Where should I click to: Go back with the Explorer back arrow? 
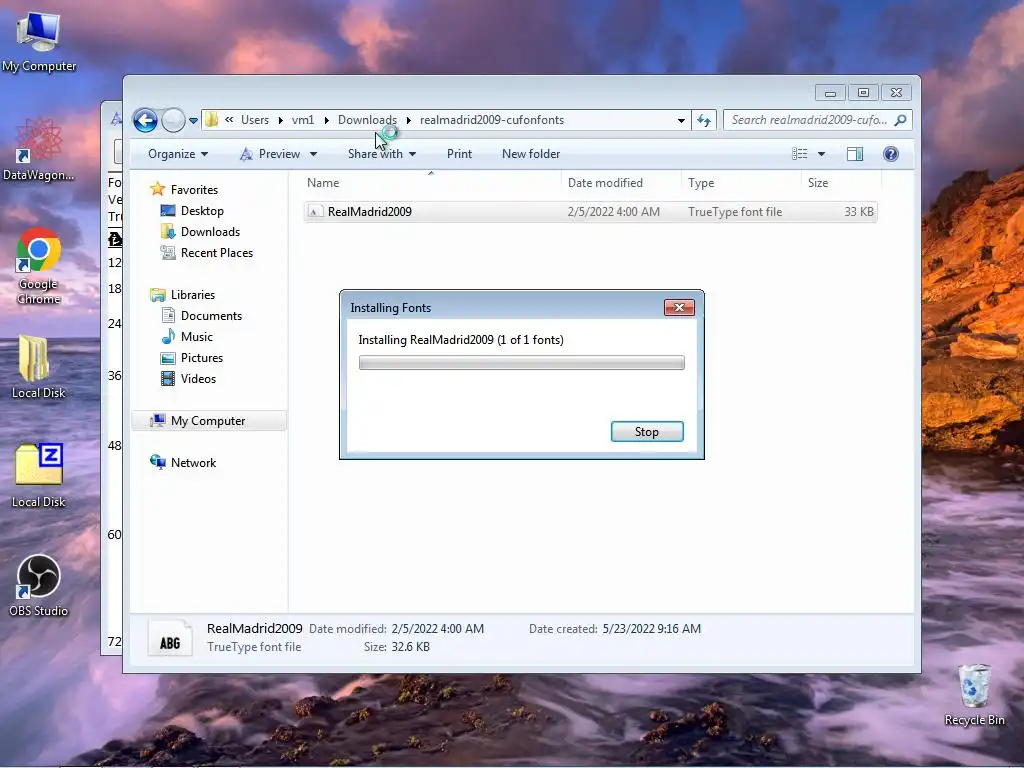click(x=145, y=120)
